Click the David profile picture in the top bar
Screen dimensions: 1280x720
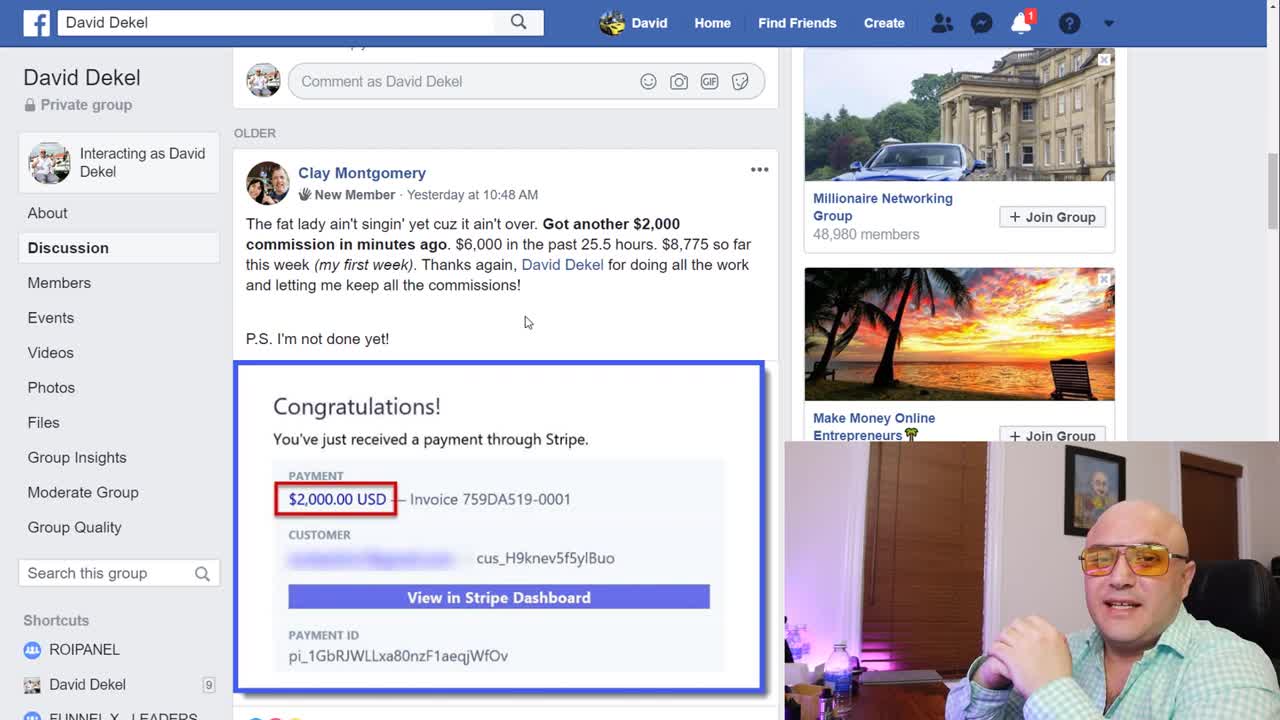tap(612, 22)
